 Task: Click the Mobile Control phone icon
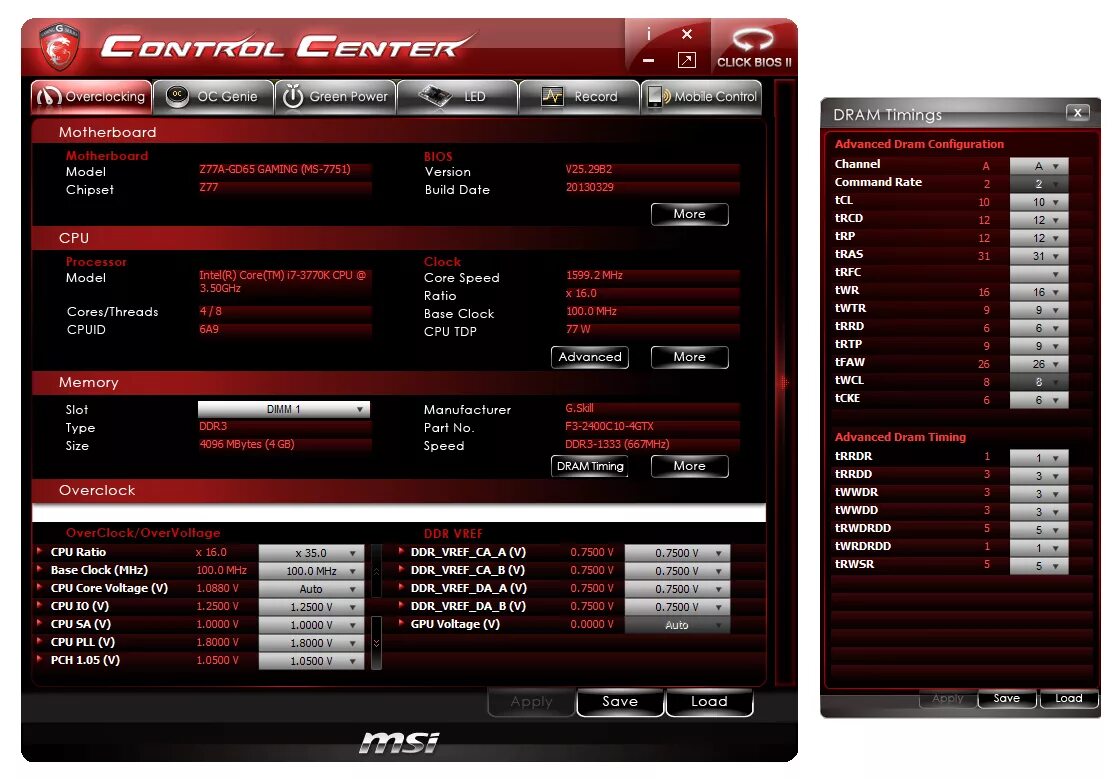[x=656, y=96]
